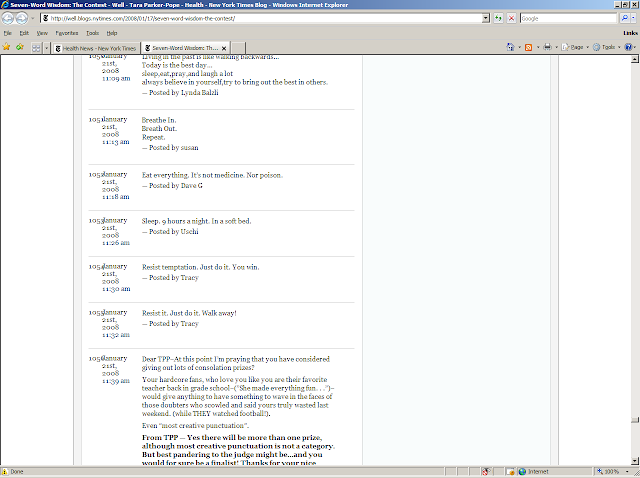This screenshot has width=640, height=478.
Task: Open the recent pages dropdown beside Forward
Action: [x=33, y=18]
